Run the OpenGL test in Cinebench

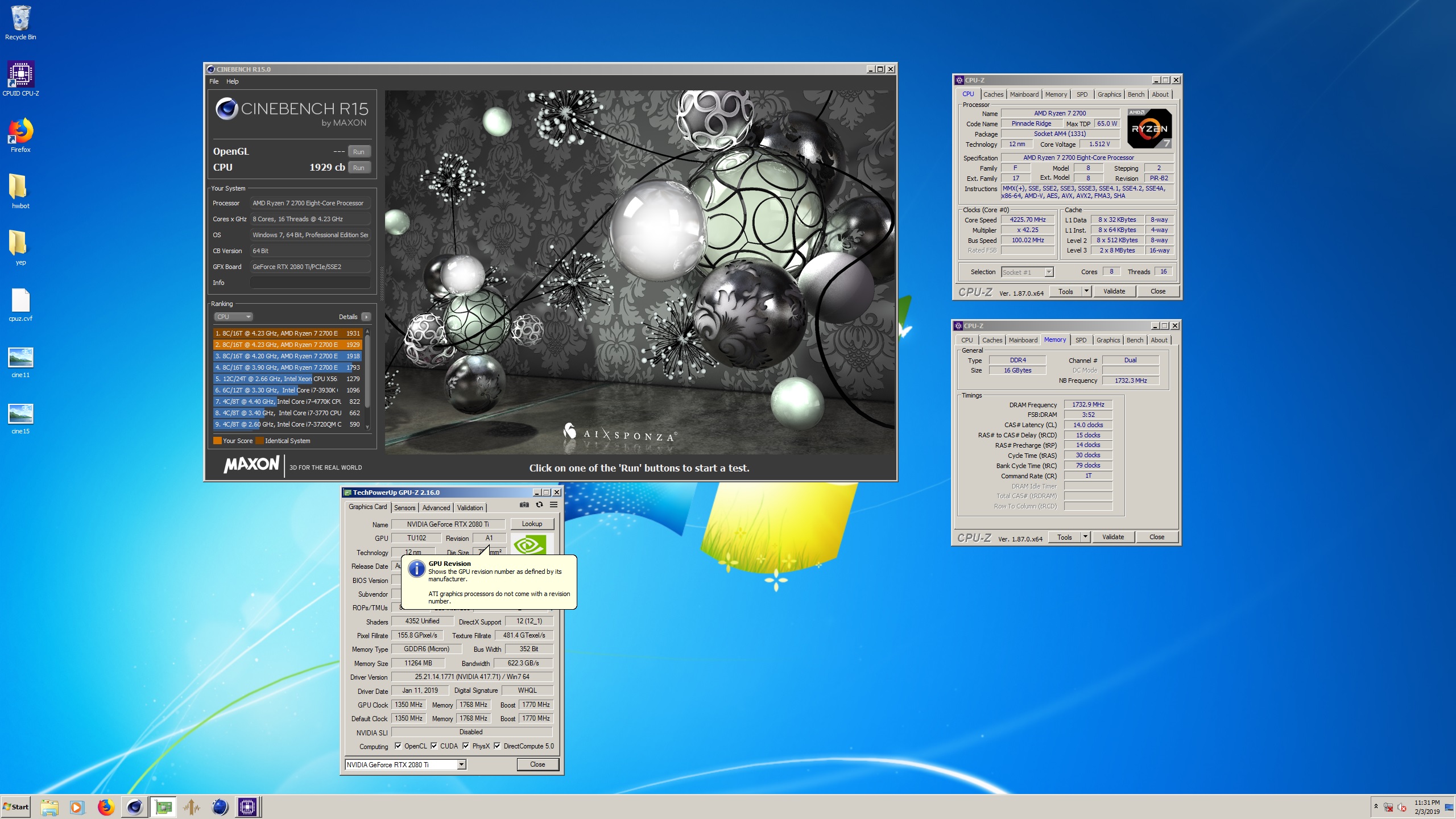point(358,152)
